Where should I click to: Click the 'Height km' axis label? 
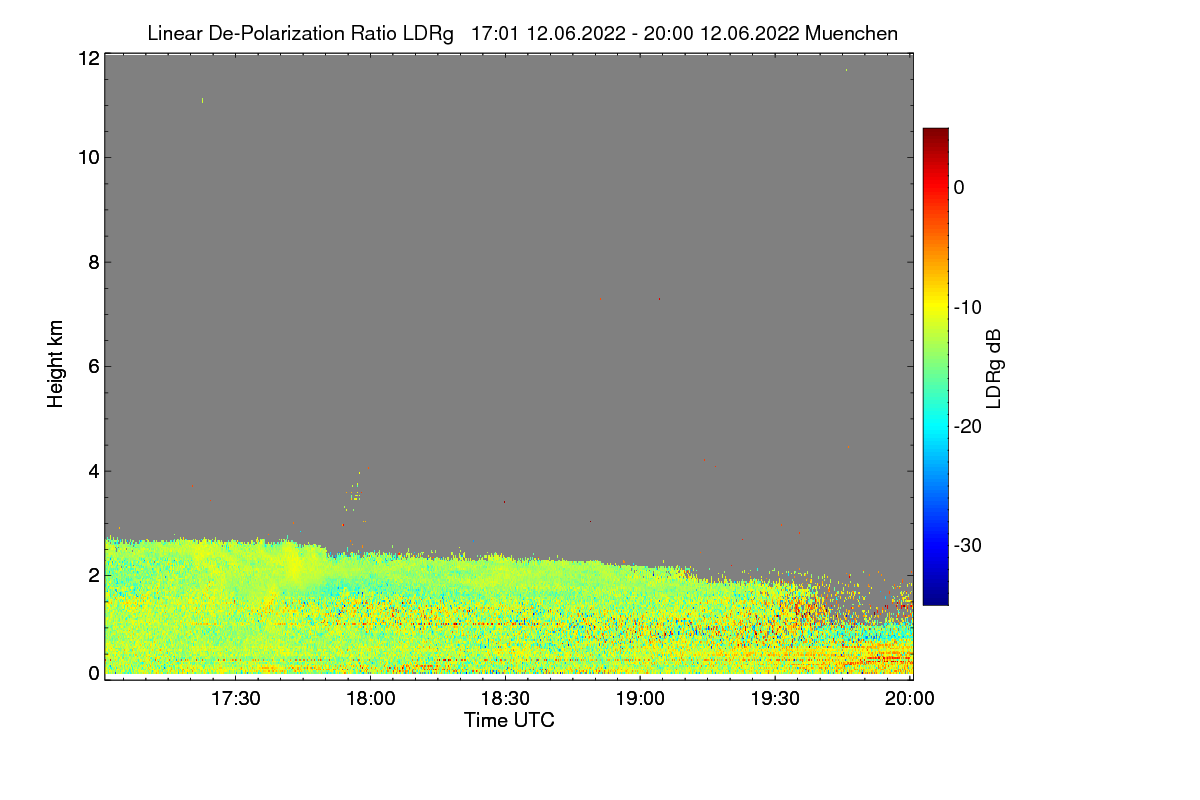[x=55, y=364]
